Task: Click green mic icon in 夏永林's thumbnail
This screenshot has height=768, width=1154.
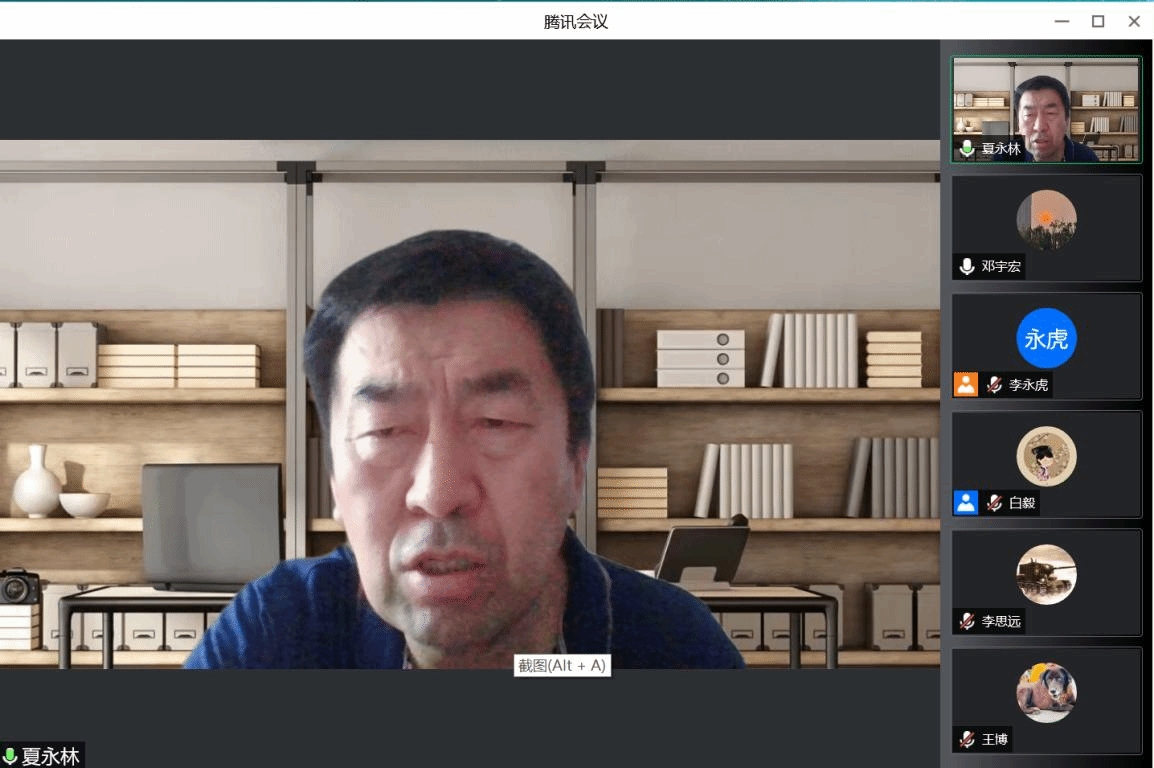Action: pyautogui.click(x=967, y=149)
